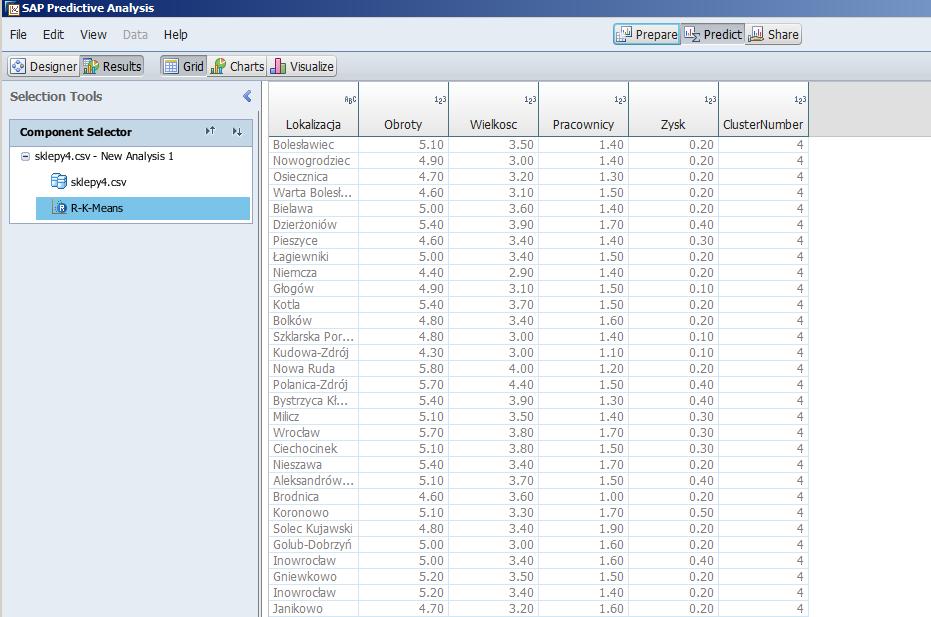Select the Bolków cell
Screen dimensions: 931x617
[314, 321]
